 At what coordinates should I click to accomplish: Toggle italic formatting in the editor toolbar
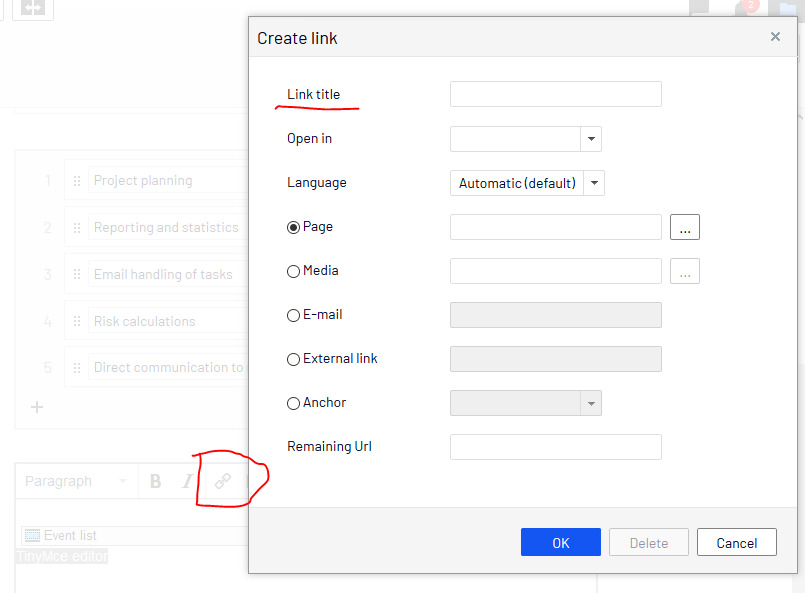pos(186,481)
